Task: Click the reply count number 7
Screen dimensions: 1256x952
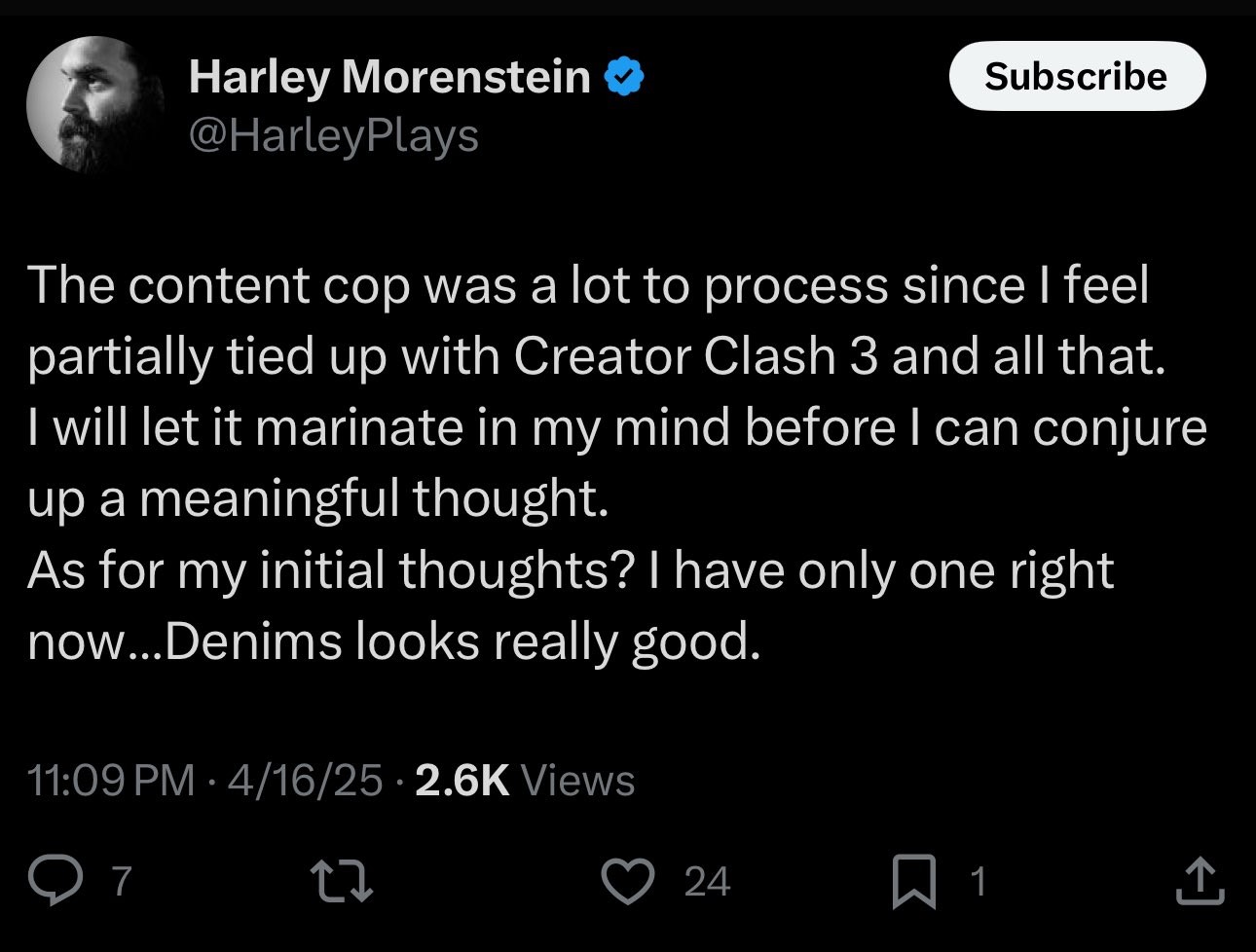Action: tap(121, 881)
